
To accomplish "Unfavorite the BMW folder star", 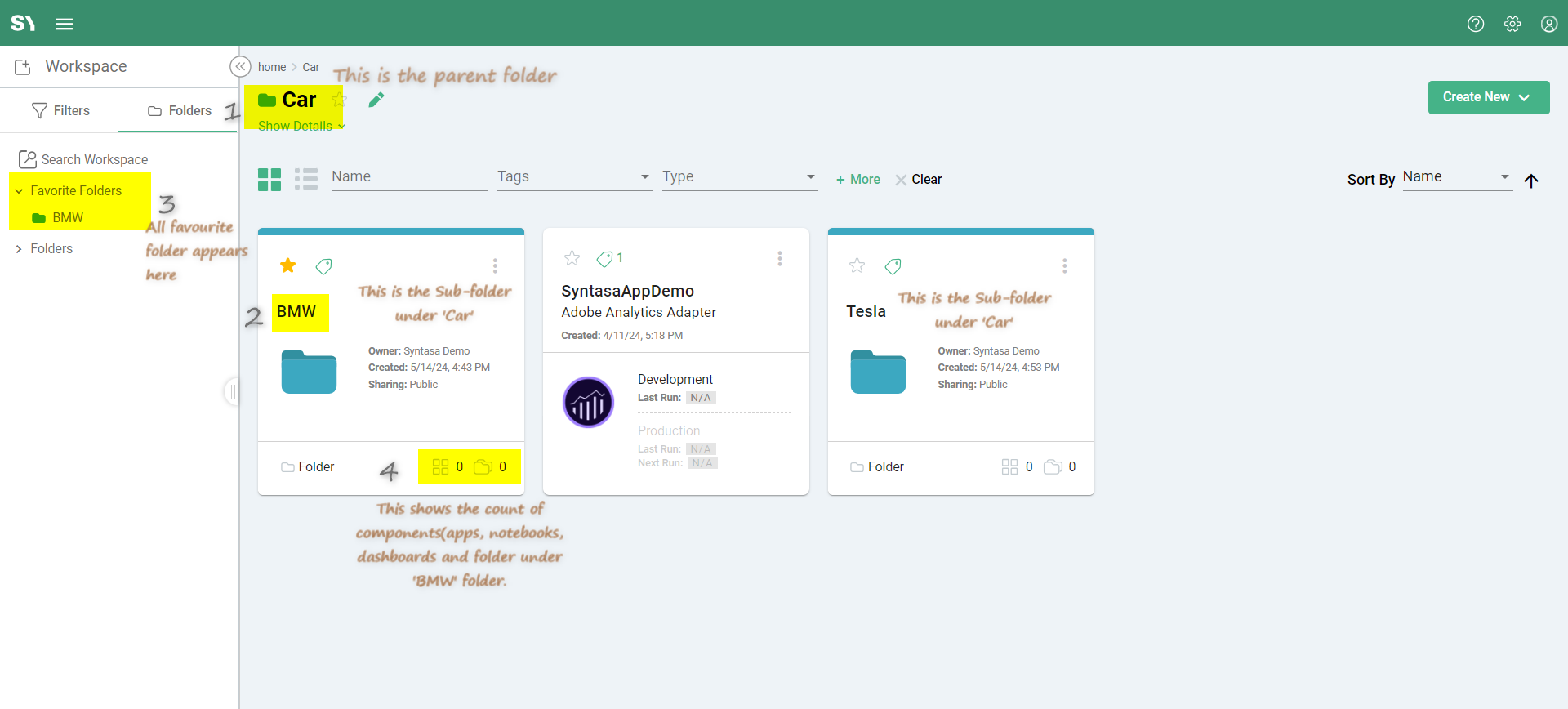I will click(x=287, y=265).
